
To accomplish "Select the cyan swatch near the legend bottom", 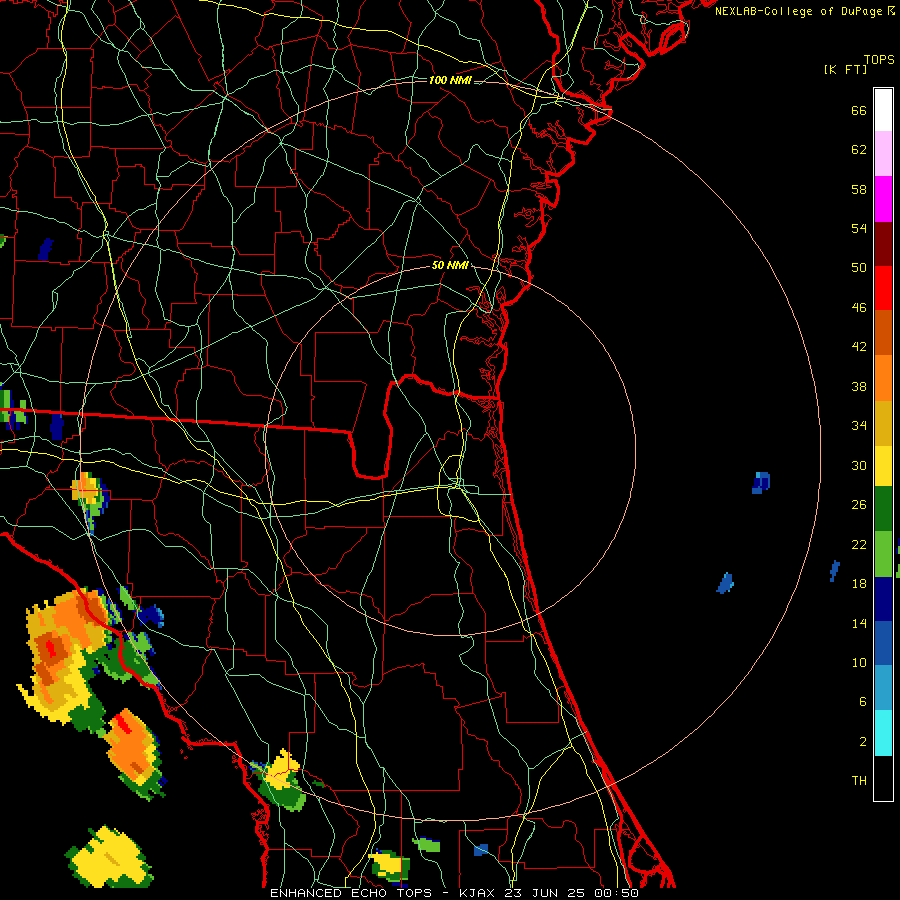I will 883,733.
